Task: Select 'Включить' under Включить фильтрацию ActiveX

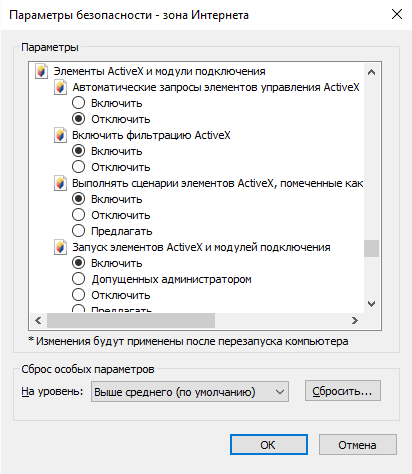Action: (x=78, y=151)
